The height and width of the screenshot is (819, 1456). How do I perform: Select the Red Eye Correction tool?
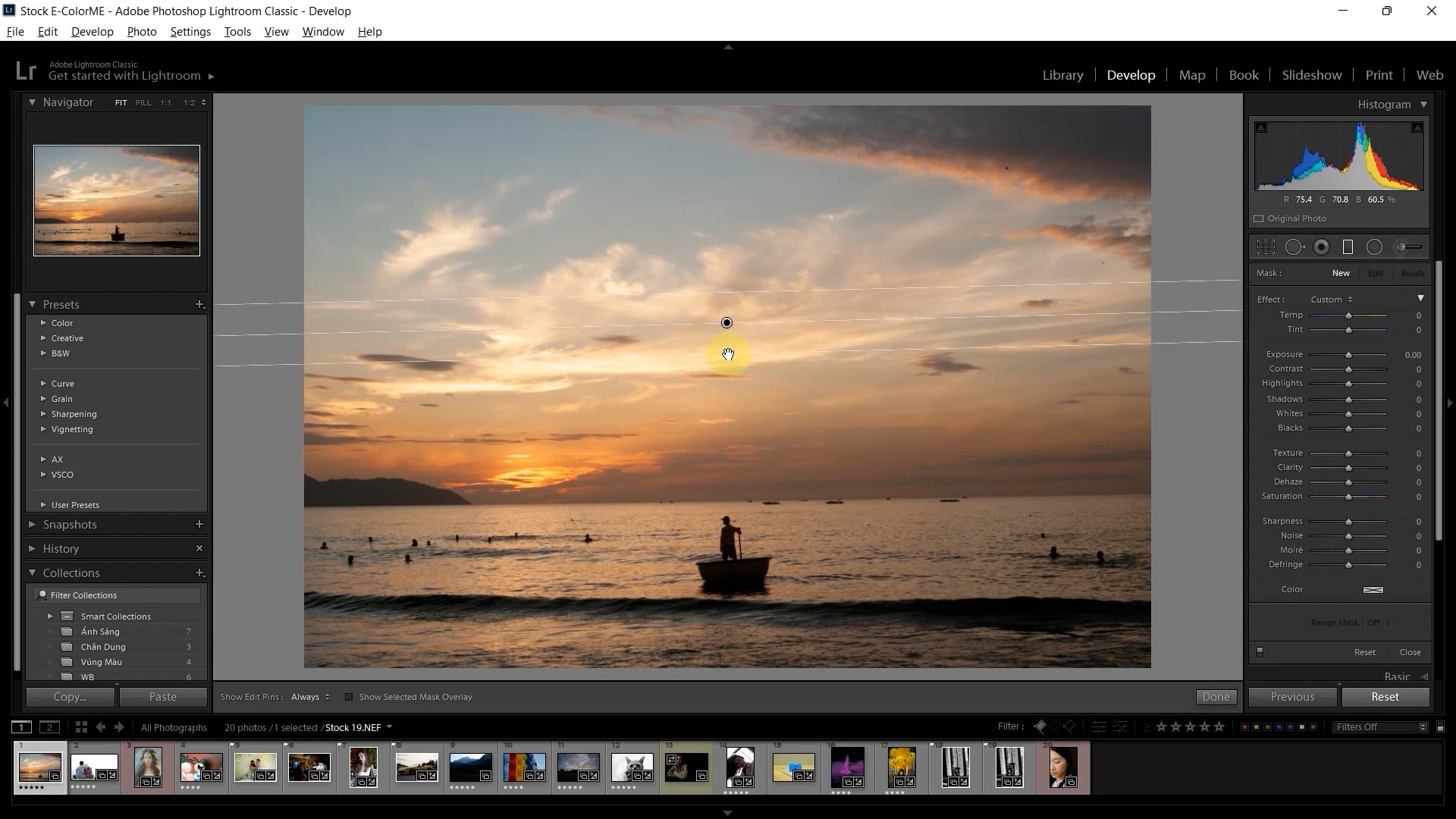[x=1322, y=247]
